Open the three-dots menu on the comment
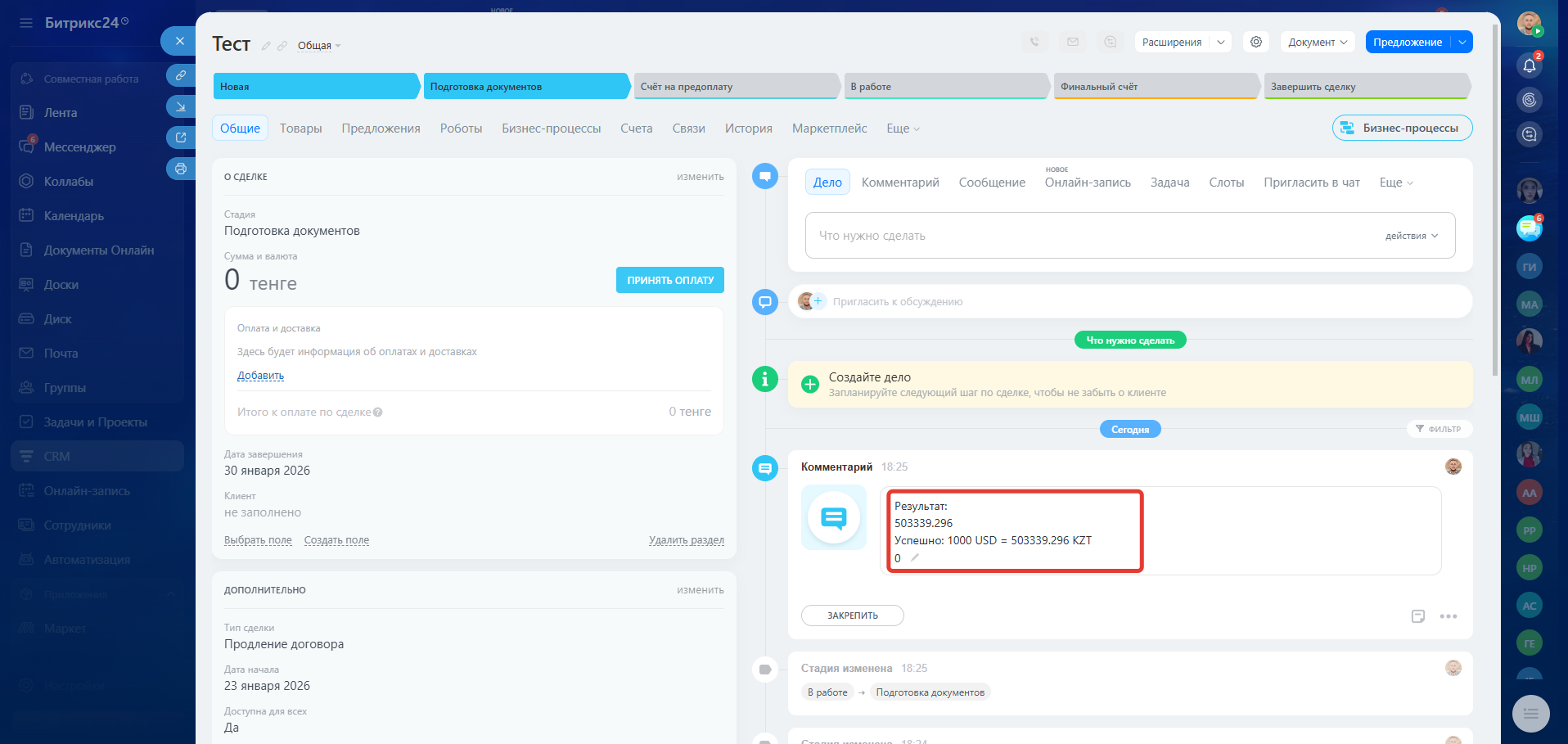Image resolution: width=1568 pixels, height=744 pixels. 1448,616
